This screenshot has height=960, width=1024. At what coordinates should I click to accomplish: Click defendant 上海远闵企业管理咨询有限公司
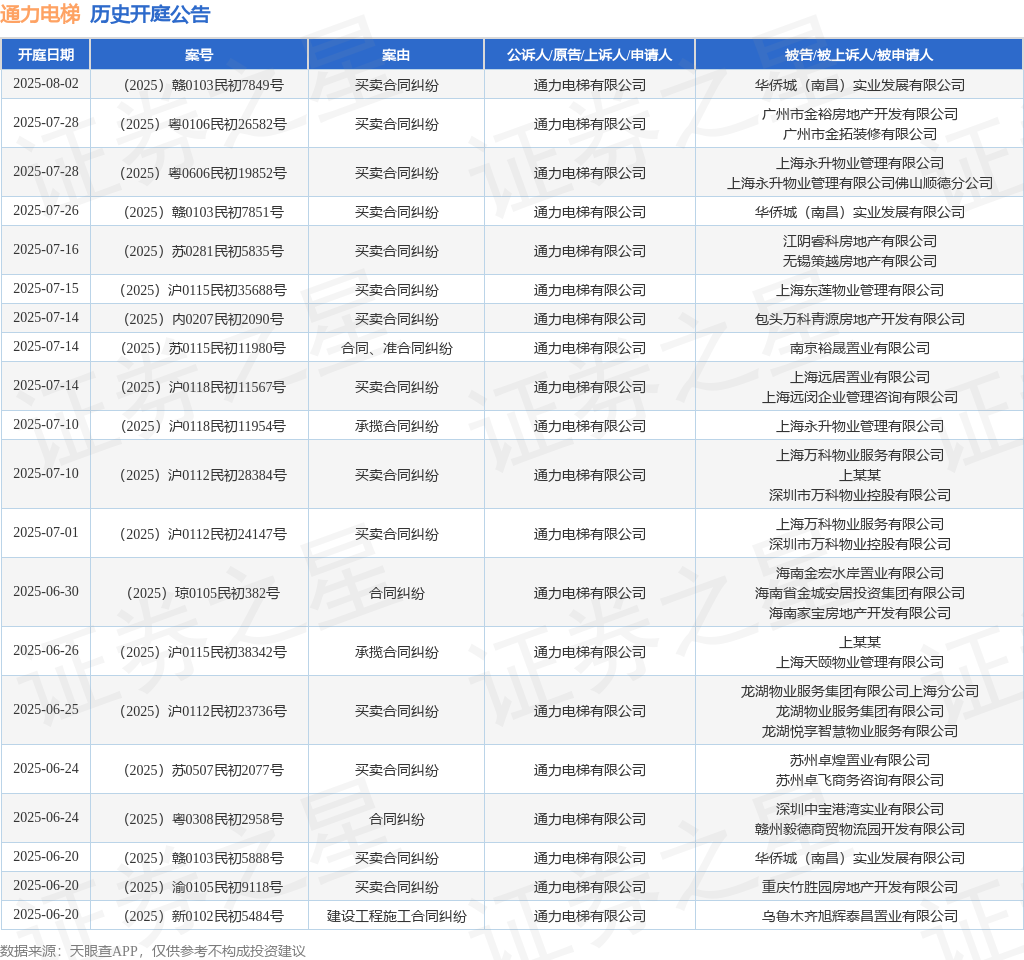(x=860, y=397)
